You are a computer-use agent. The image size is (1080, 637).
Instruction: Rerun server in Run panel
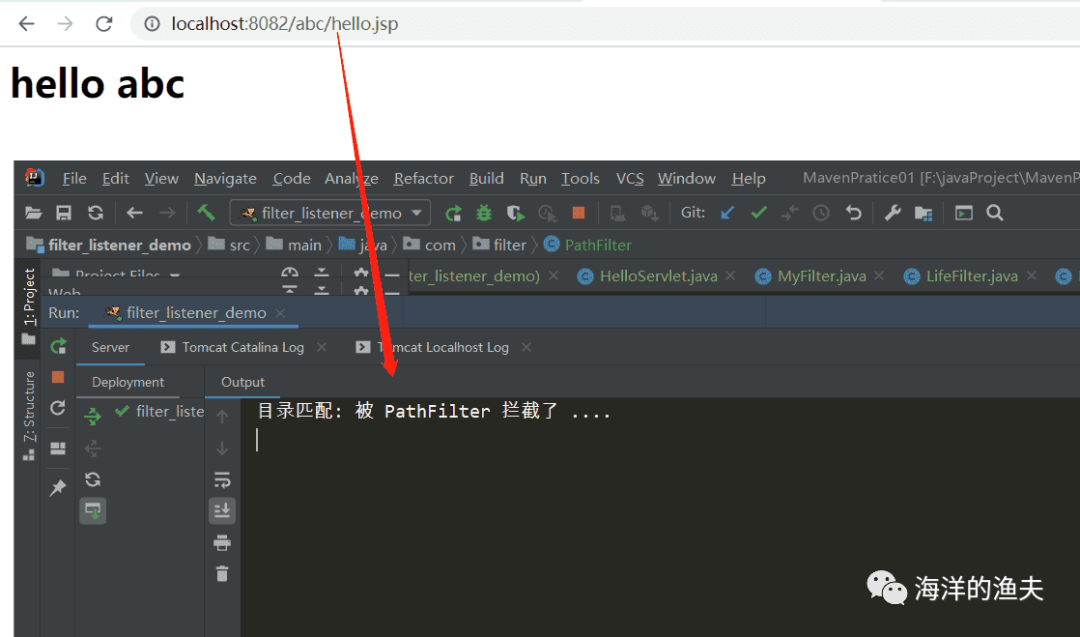click(x=58, y=346)
